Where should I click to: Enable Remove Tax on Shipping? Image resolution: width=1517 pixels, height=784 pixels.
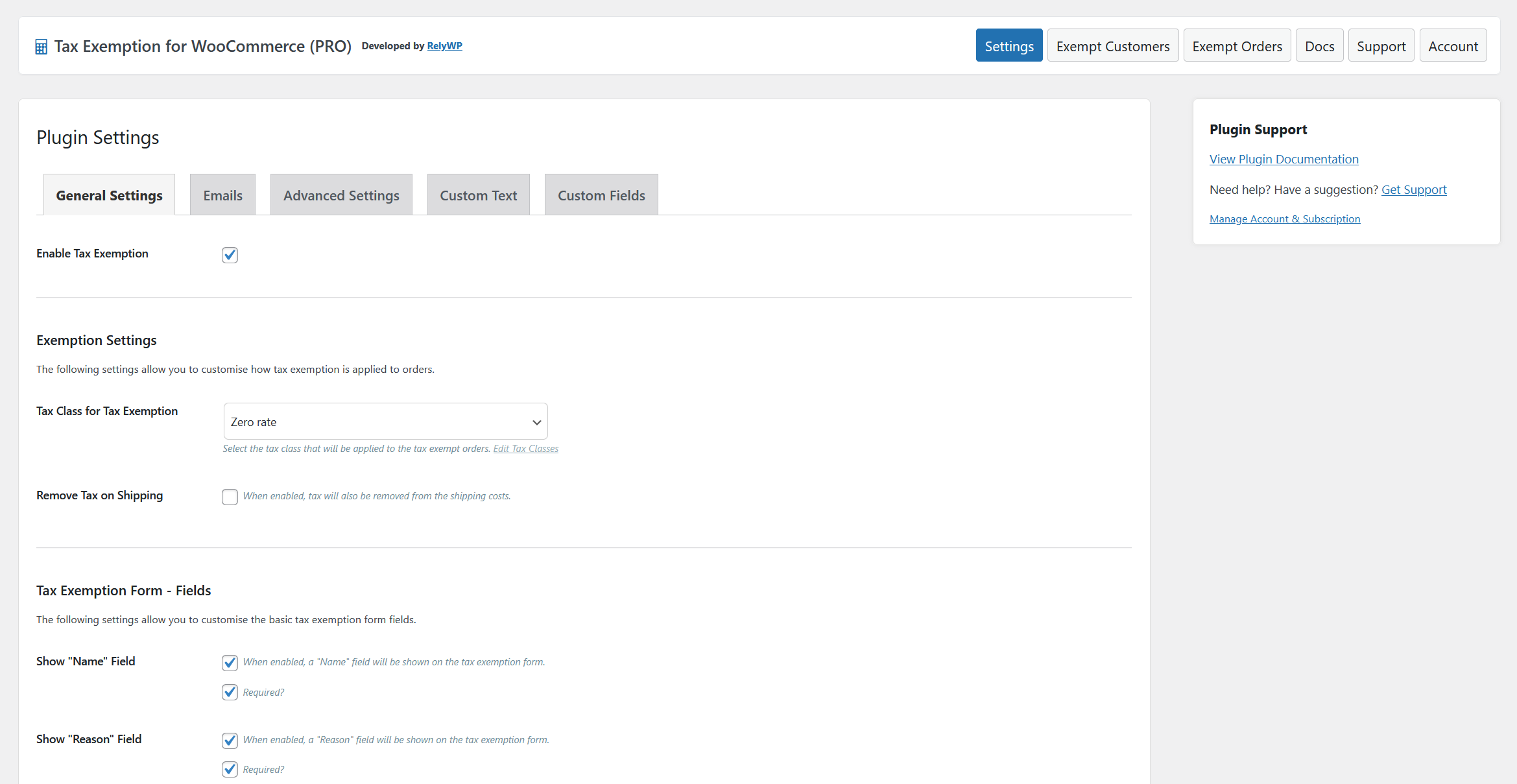(x=230, y=497)
